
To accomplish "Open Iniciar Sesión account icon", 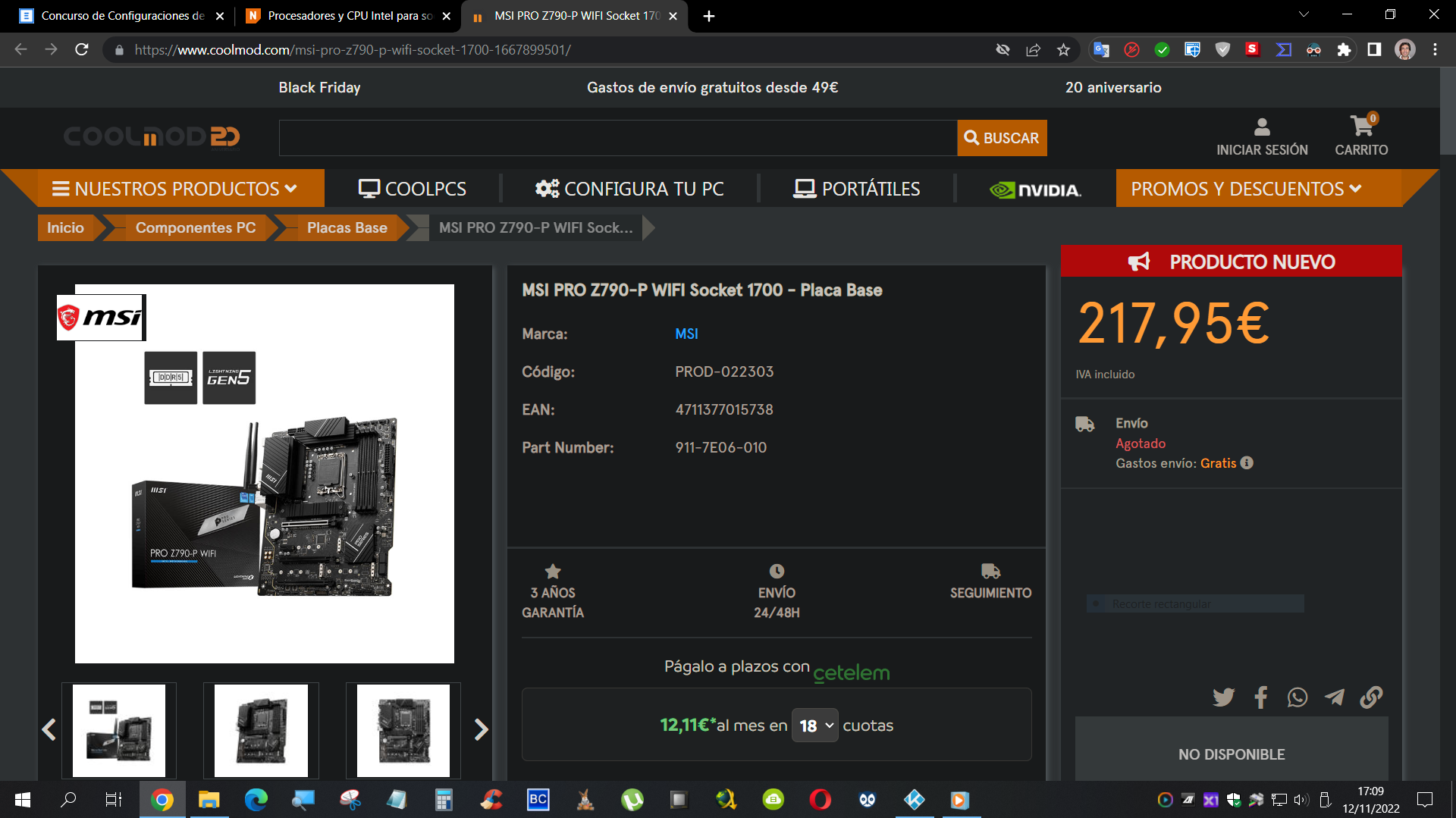I will coord(1262,136).
